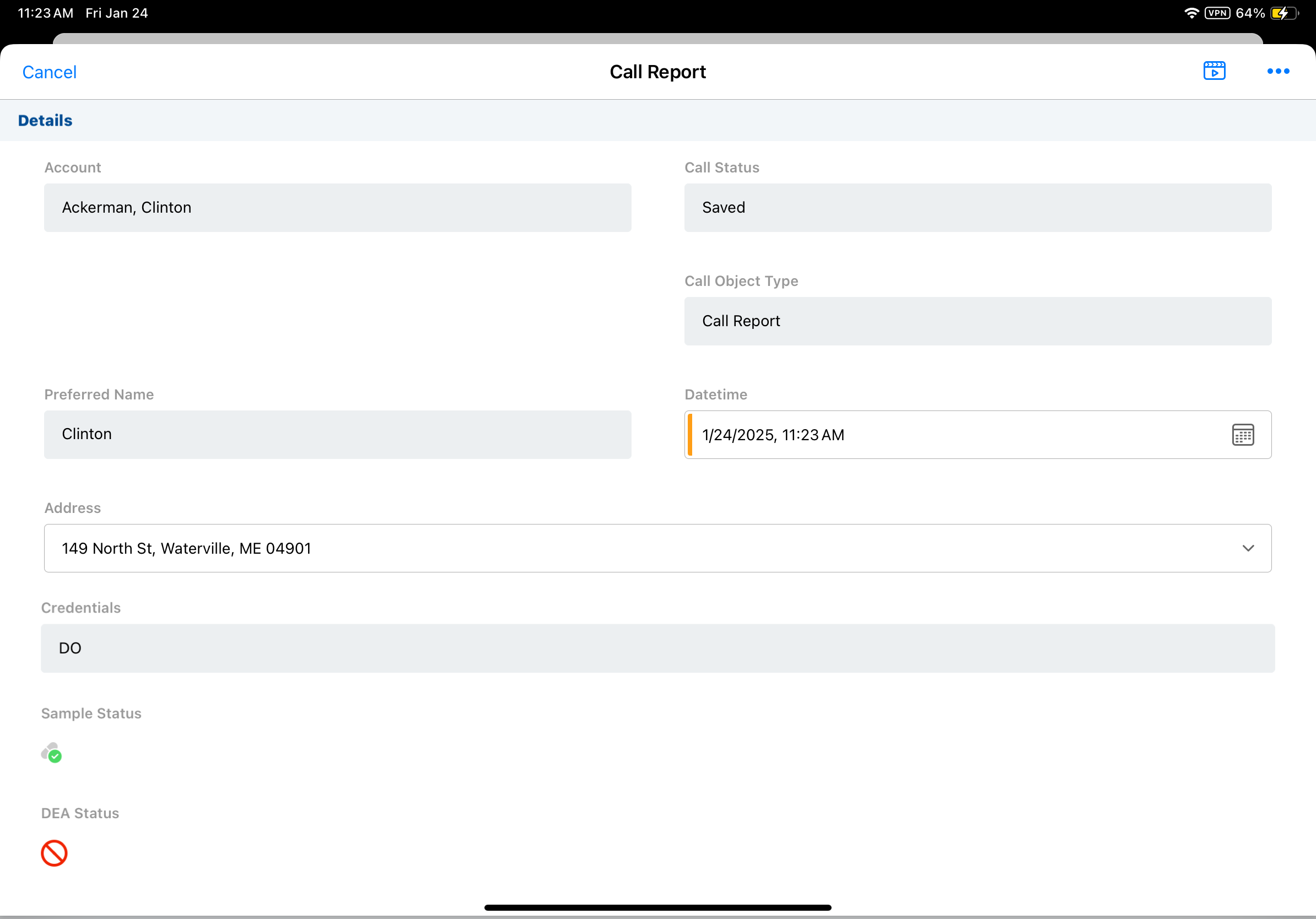The image size is (1316, 919).
Task: Expand the Address dropdown chevron
Action: [1248, 548]
